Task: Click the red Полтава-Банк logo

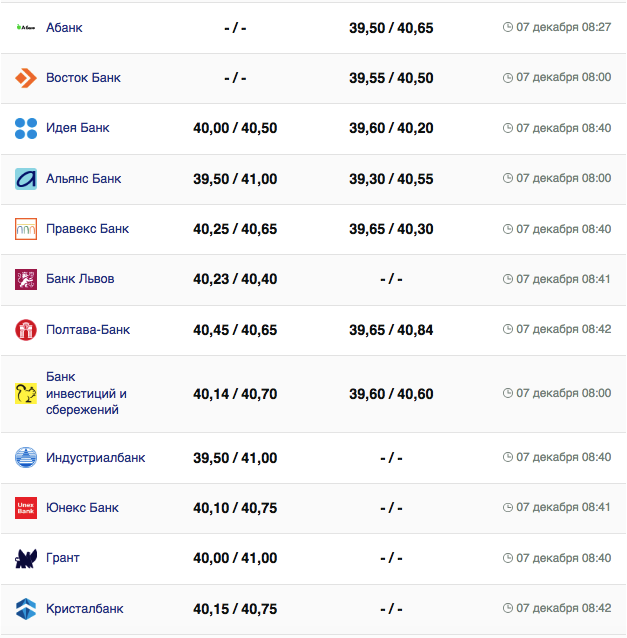Action: point(26,330)
